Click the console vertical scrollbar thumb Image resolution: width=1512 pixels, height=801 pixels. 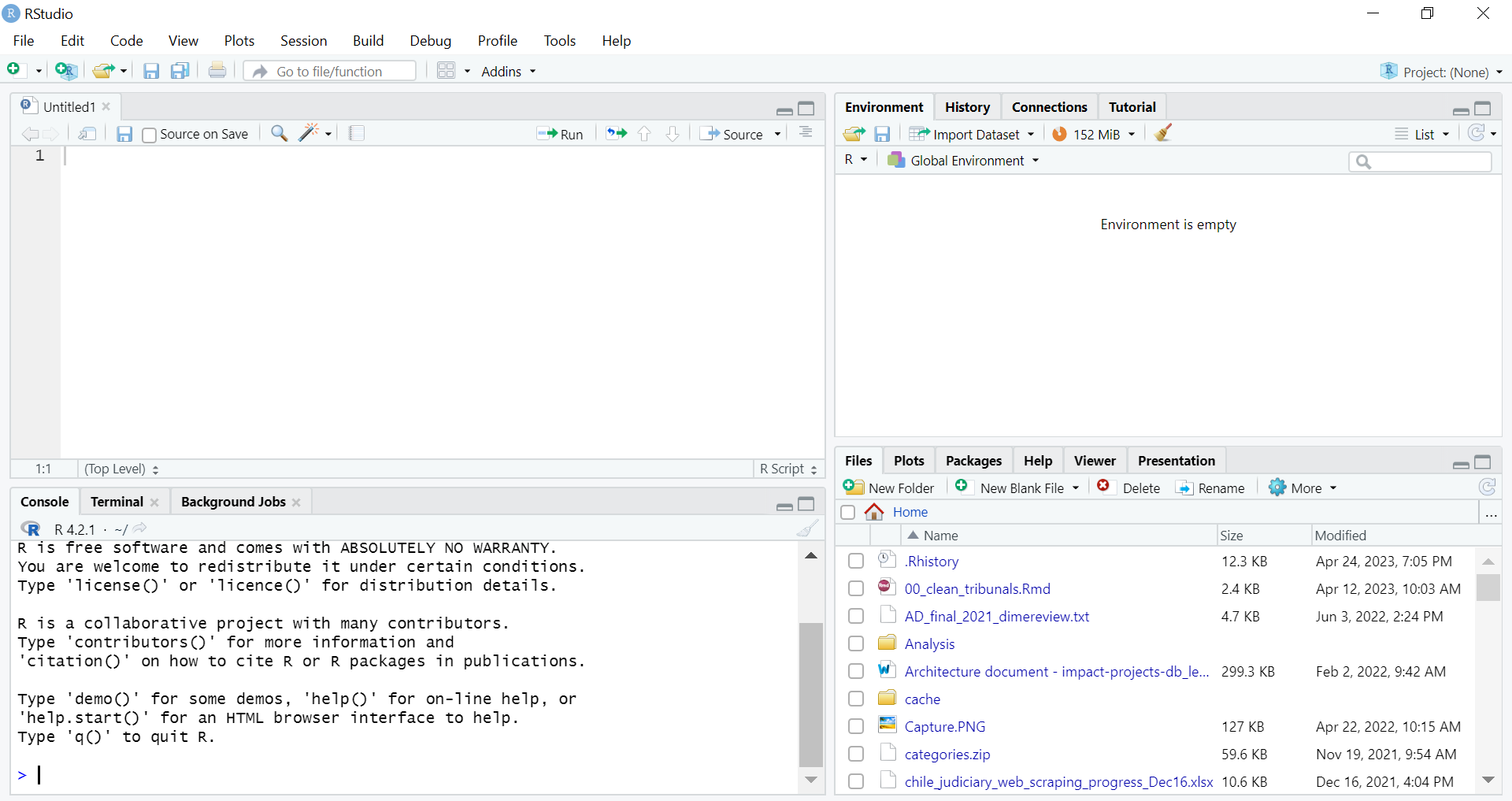click(x=810, y=693)
